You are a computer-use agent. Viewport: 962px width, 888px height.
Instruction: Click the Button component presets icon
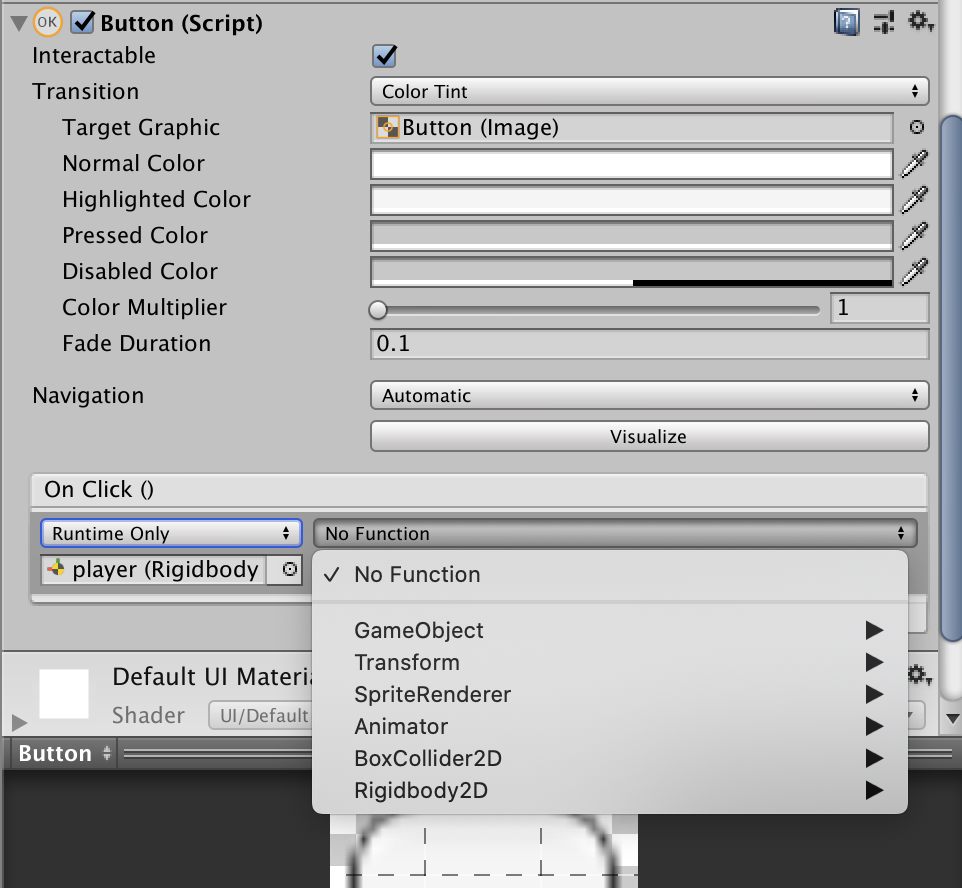pos(883,21)
